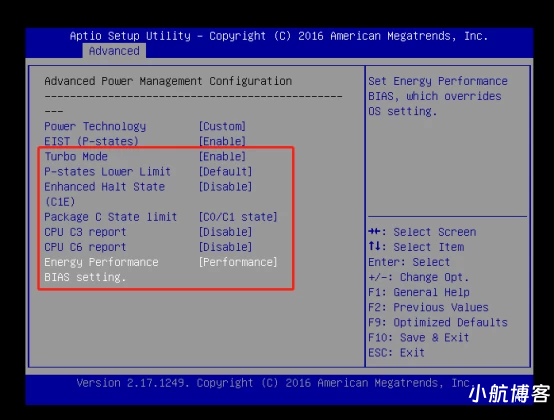
Task: Click the Enter: Select hint
Action: 409,262
